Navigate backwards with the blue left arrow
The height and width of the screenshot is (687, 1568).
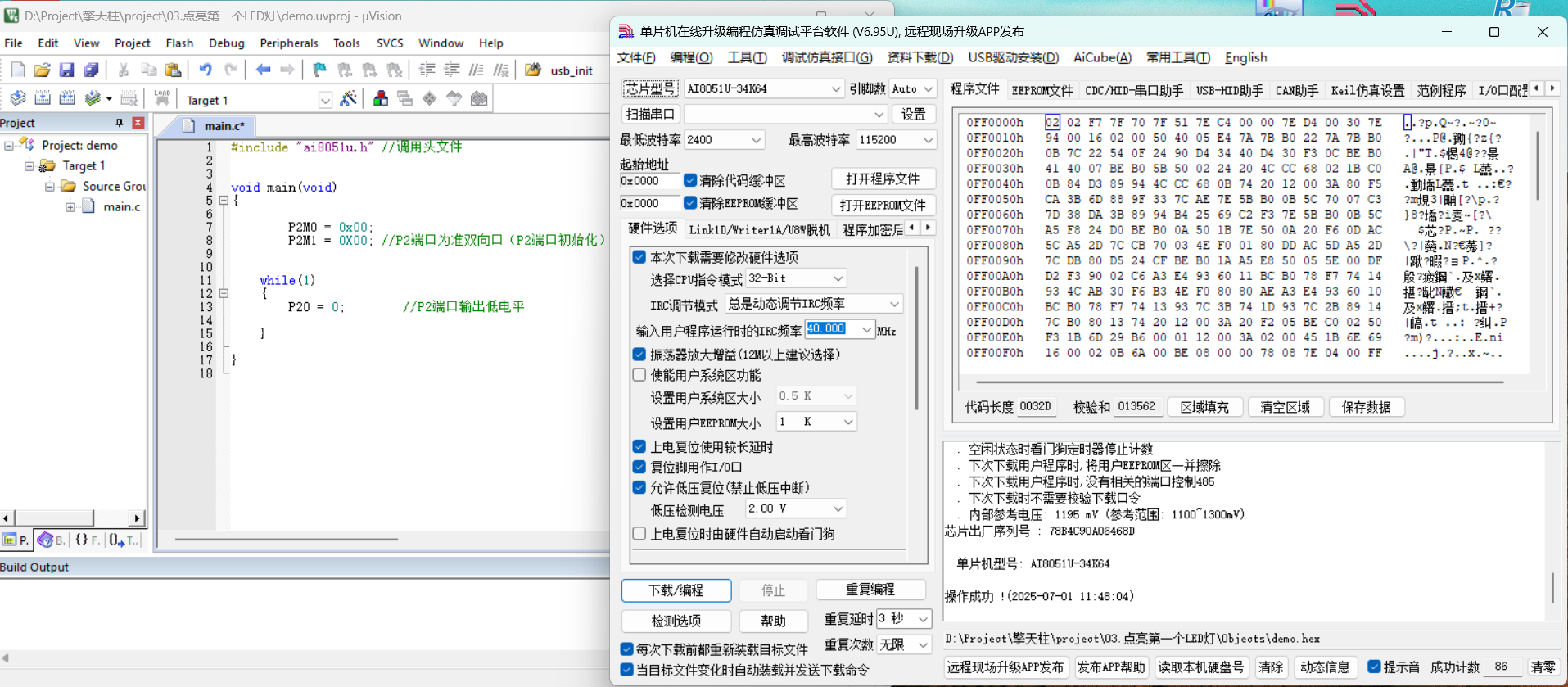click(x=263, y=70)
